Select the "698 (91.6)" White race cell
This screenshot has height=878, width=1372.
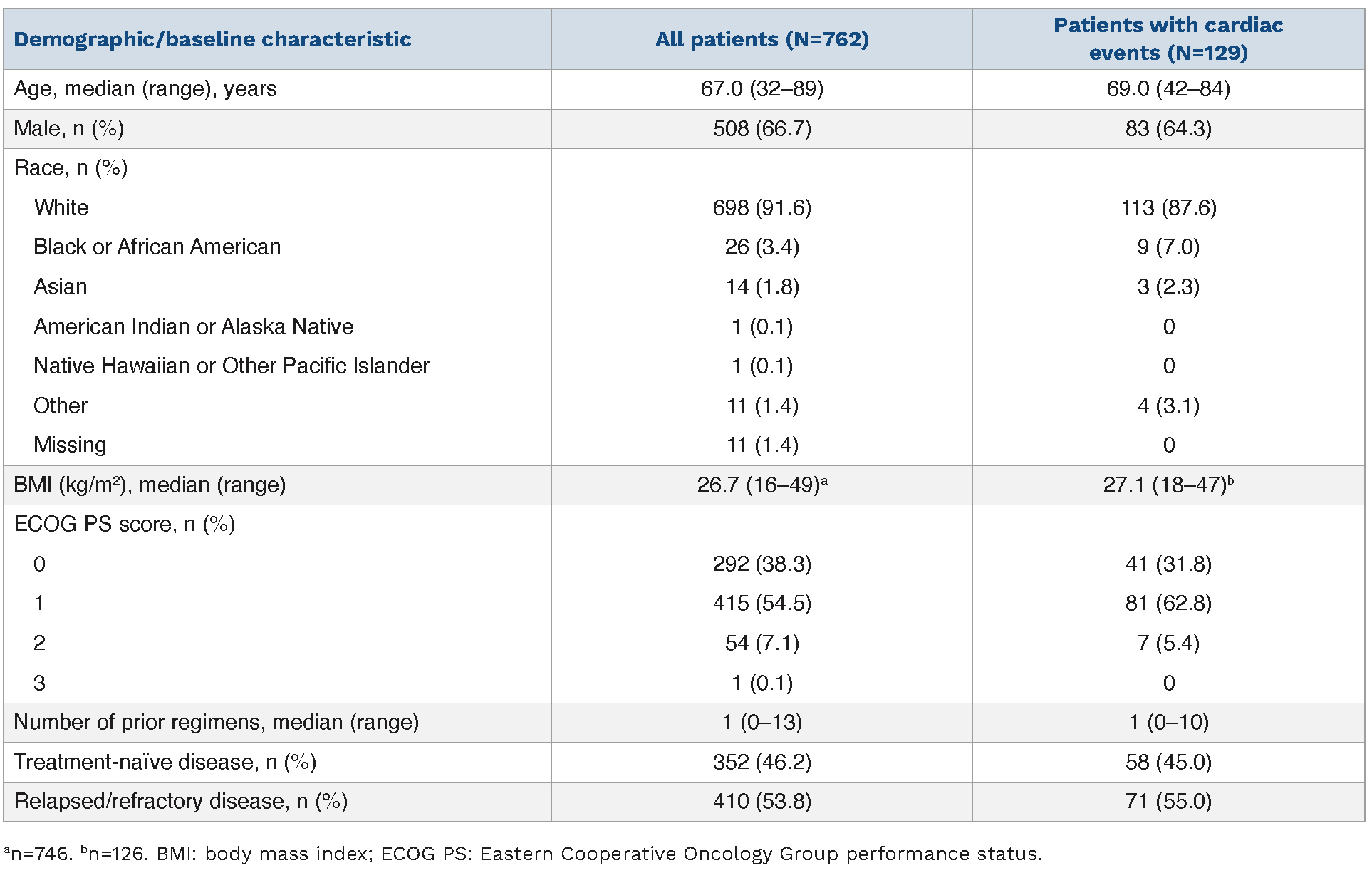pyautogui.click(x=762, y=208)
